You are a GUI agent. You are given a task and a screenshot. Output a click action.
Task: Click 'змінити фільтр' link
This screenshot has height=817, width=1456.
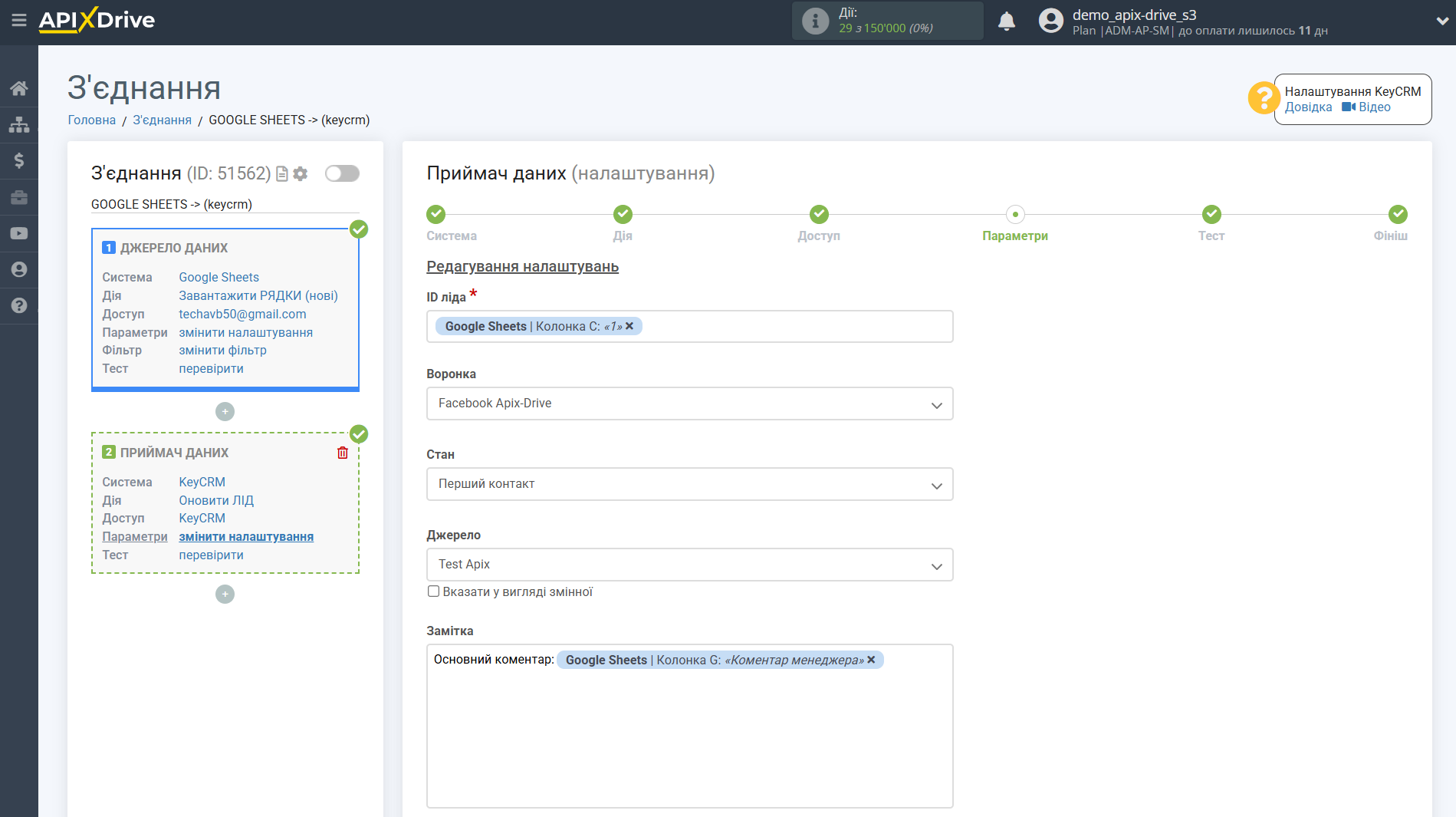[x=222, y=350]
